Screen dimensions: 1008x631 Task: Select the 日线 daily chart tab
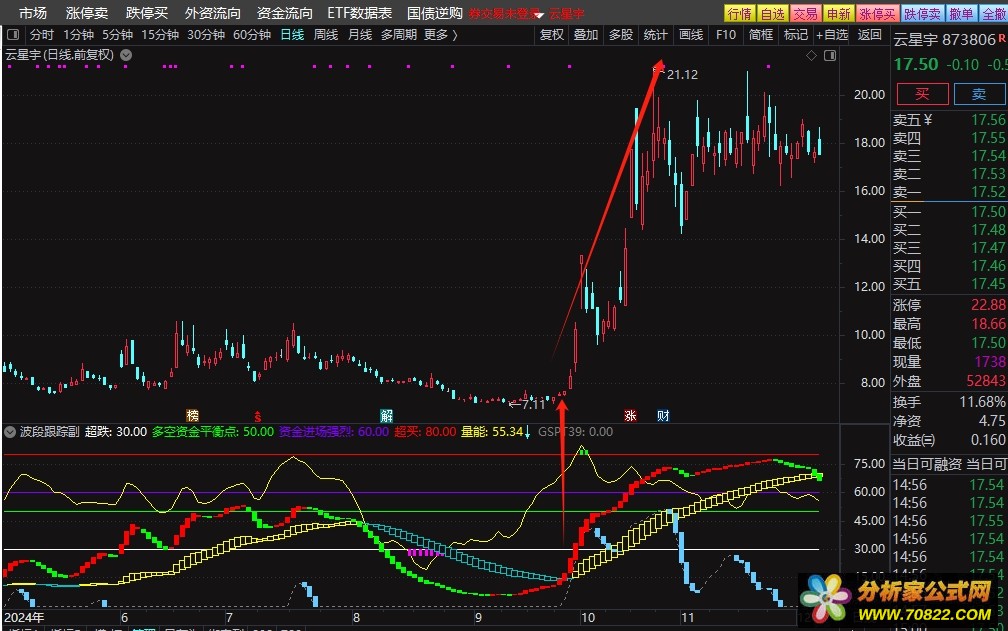coord(292,35)
